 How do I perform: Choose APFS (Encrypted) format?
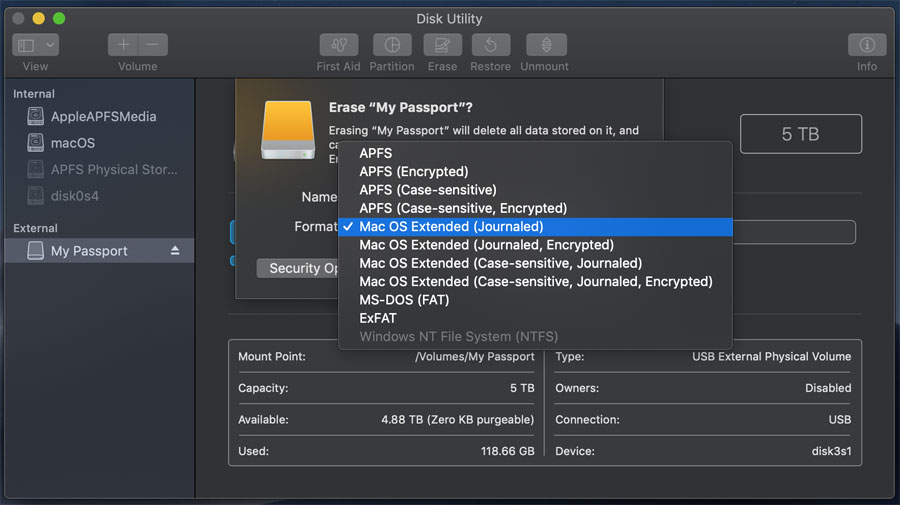click(536, 172)
